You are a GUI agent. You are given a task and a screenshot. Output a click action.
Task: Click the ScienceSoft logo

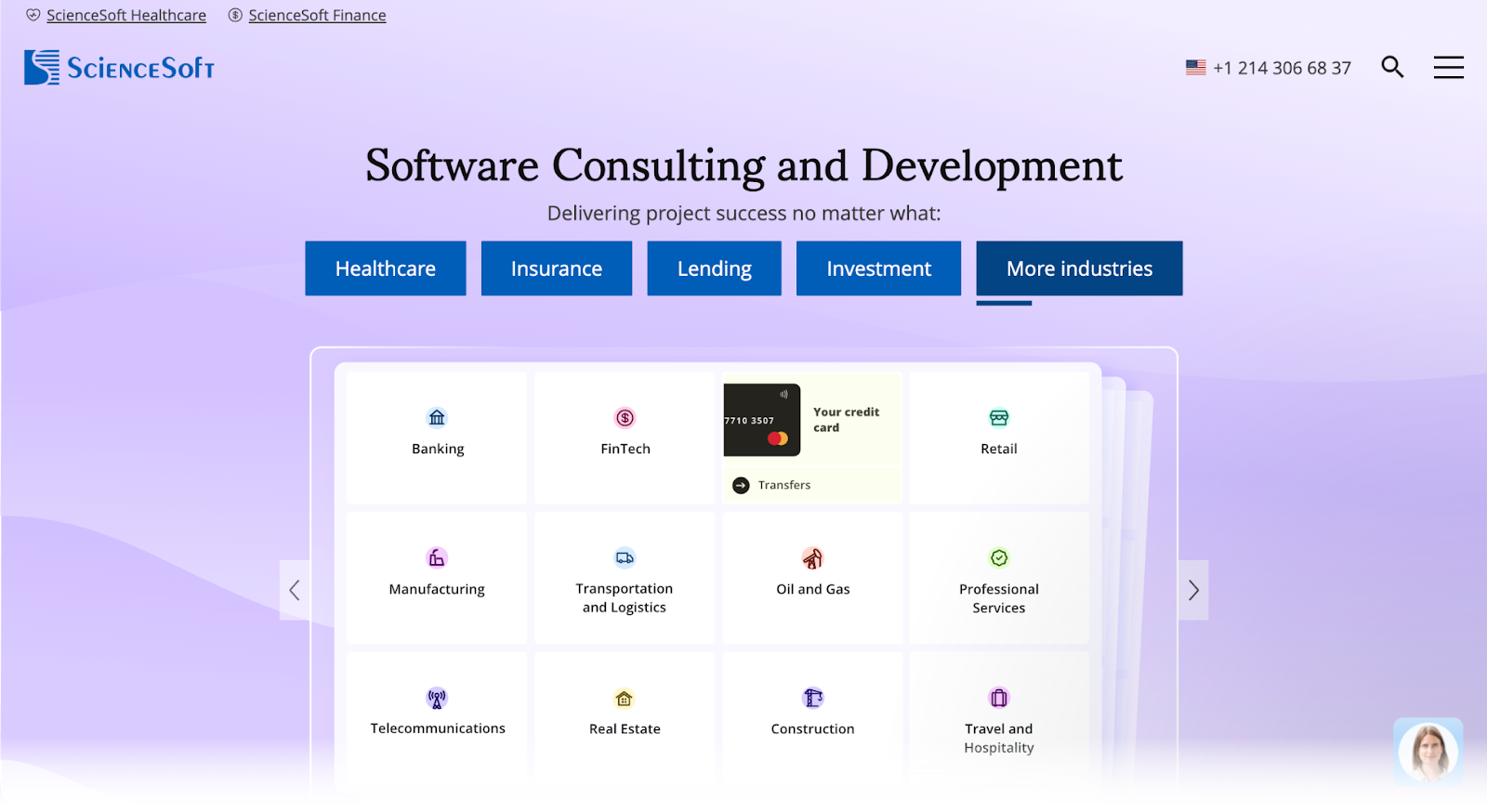[x=120, y=68]
